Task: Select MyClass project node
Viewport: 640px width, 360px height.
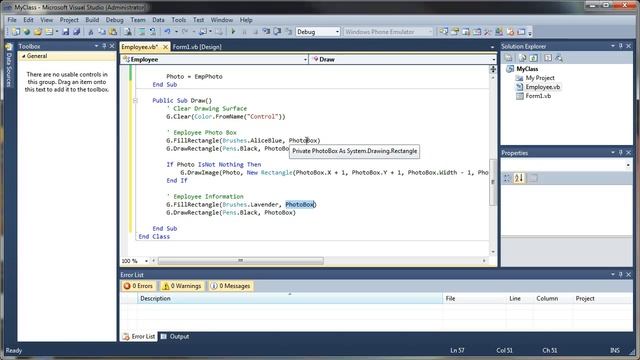Action: 527,69
